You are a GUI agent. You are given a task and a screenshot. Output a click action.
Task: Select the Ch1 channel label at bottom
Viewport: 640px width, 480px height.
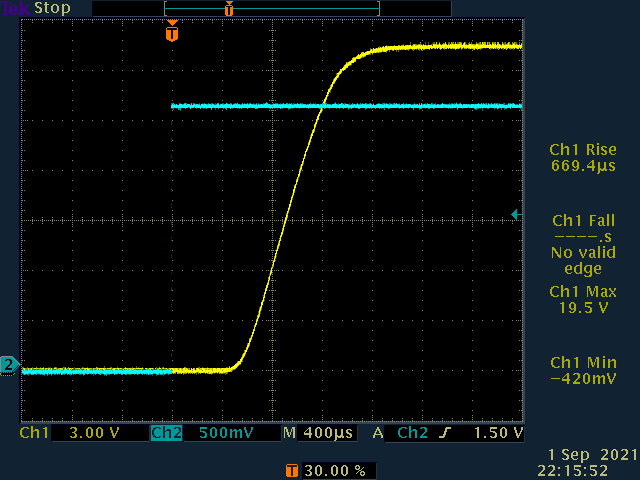(35, 434)
